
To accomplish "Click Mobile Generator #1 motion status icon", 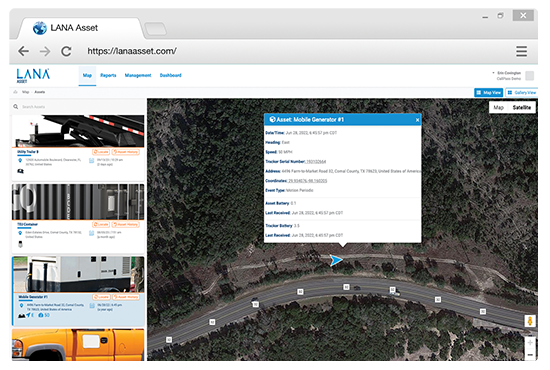I will 21,316.
